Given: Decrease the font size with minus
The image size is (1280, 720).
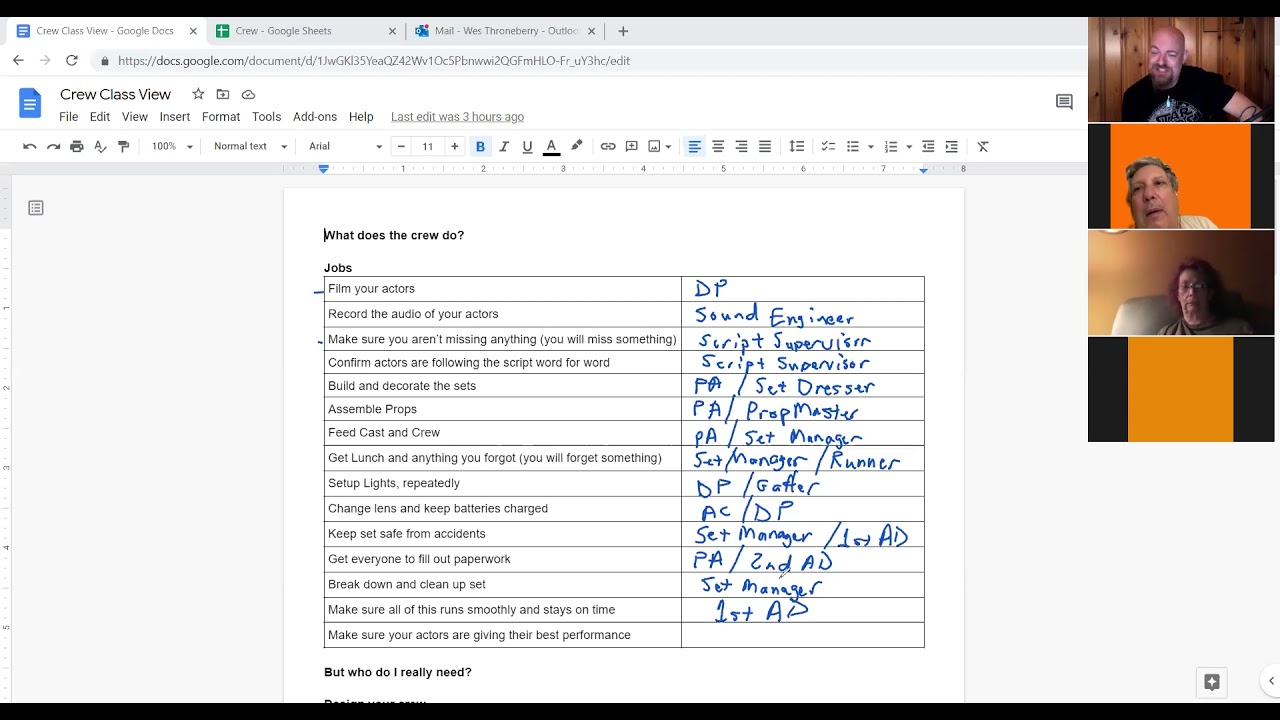Looking at the screenshot, I should pyautogui.click(x=401, y=146).
